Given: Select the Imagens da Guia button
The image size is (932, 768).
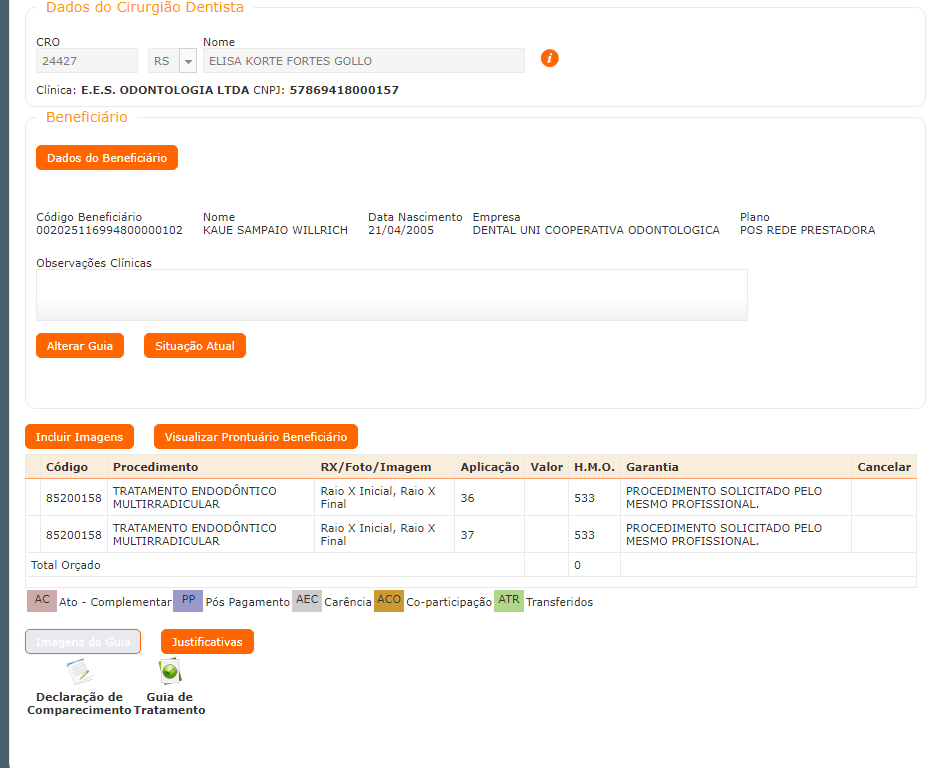Looking at the screenshot, I should 83,642.
